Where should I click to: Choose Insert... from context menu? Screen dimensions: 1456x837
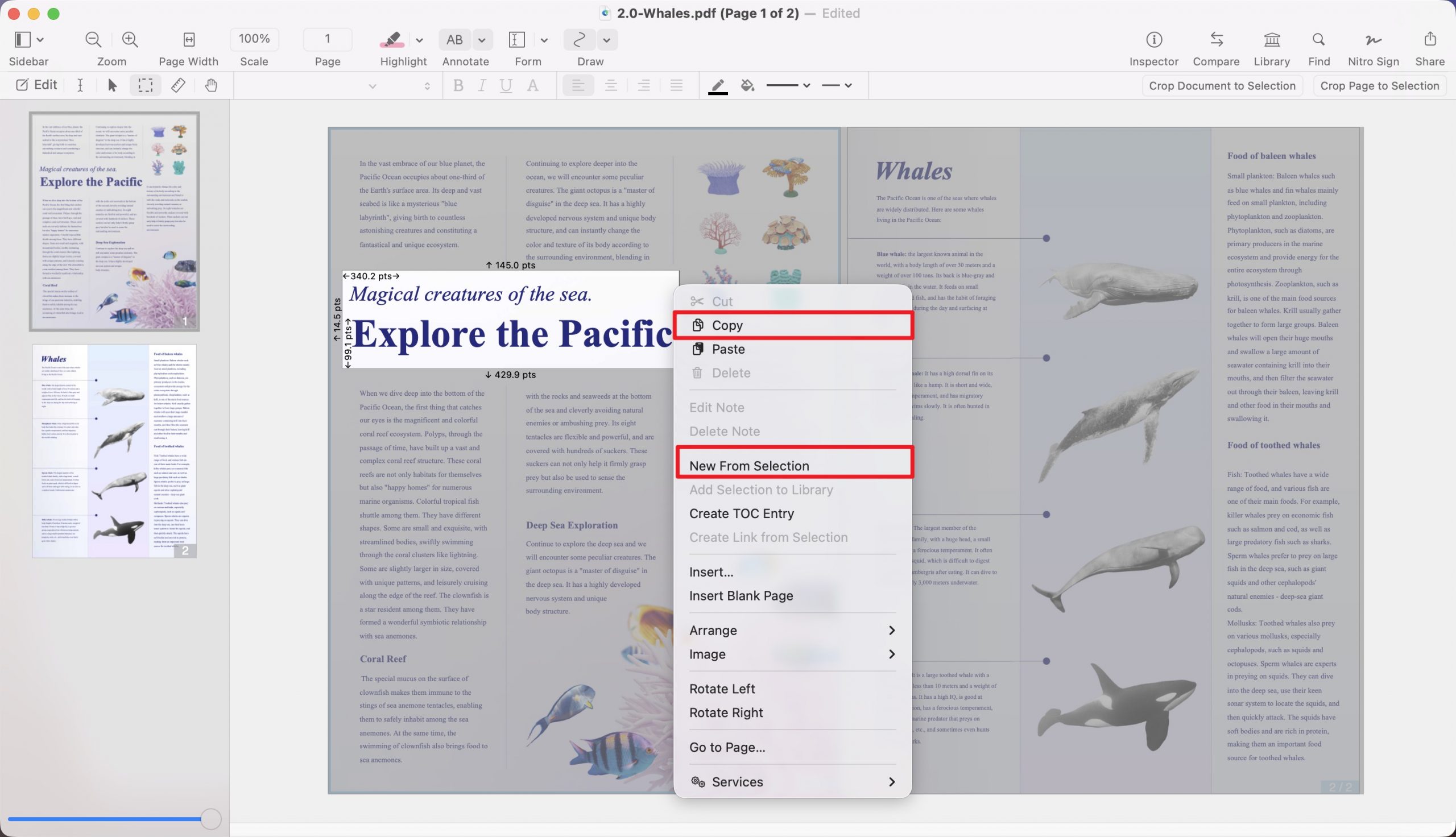[x=793, y=572]
